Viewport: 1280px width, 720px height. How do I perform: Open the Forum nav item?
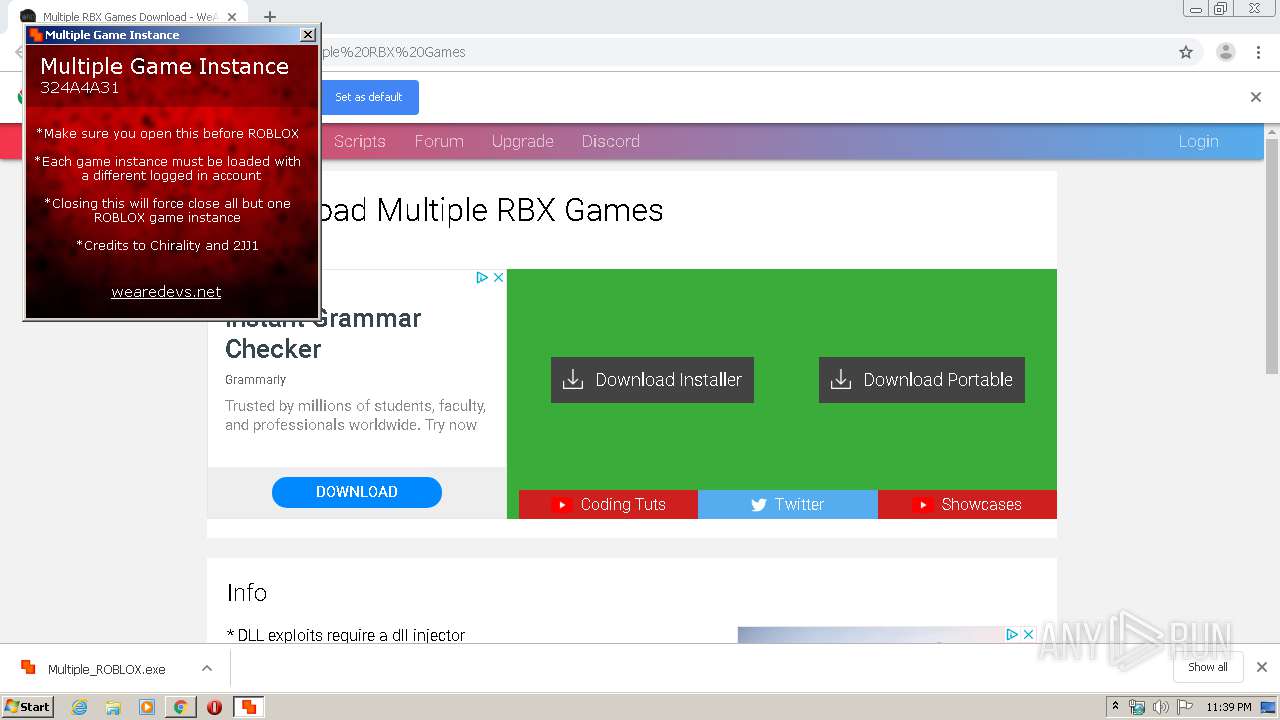pyautogui.click(x=439, y=141)
